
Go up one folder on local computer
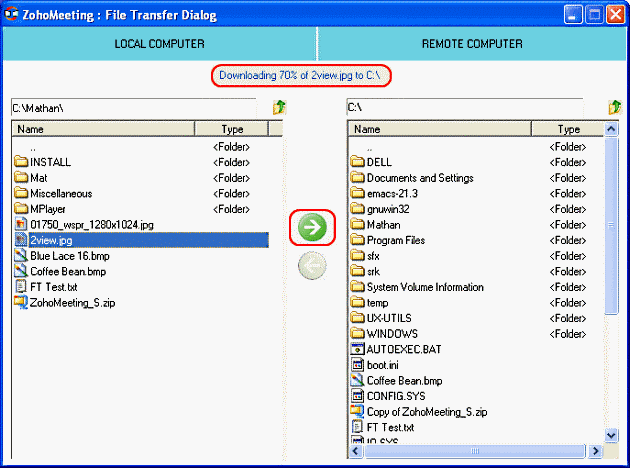click(x=279, y=107)
